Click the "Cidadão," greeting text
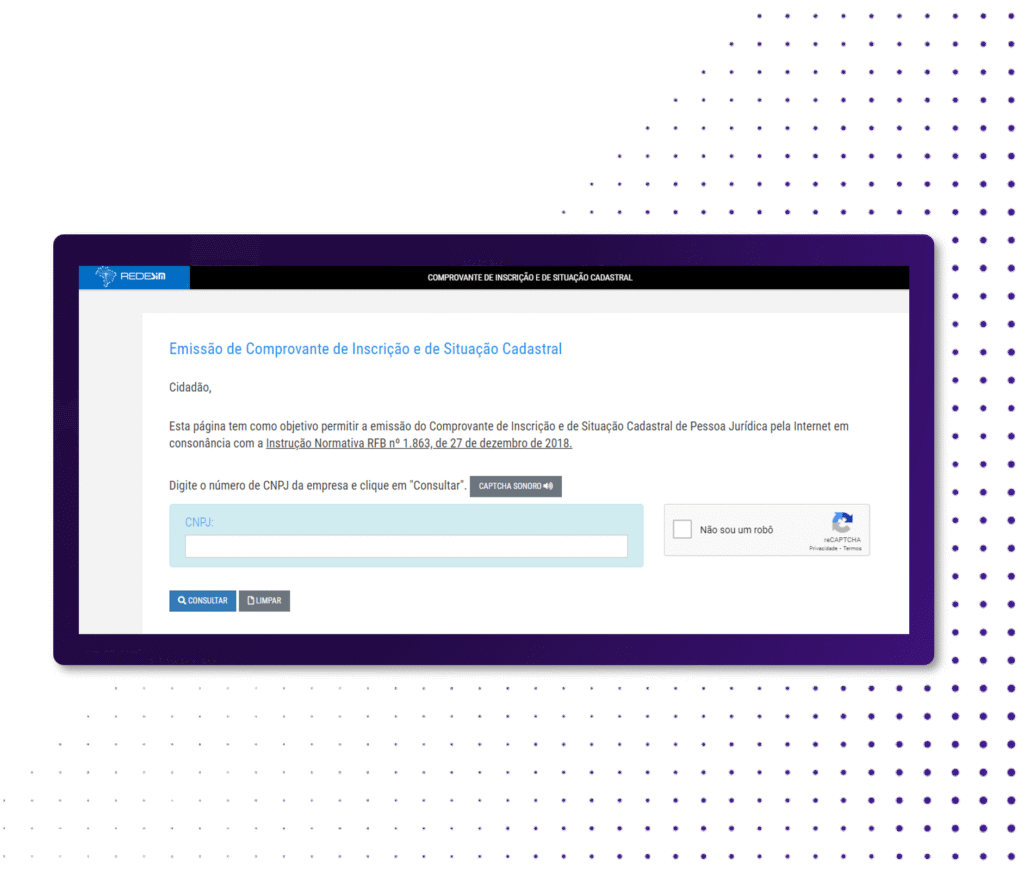The image size is (1024, 869). (x=190, y=387)
